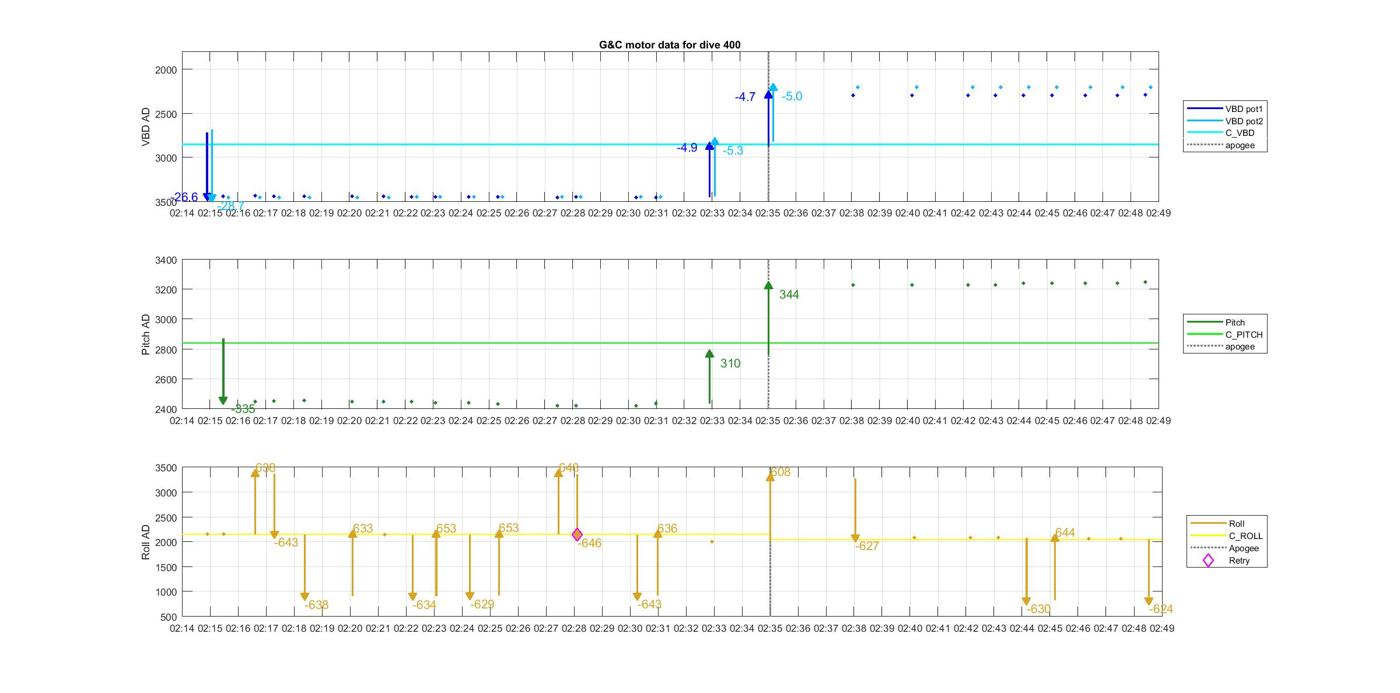Click the '-5.3' VBD data label
This screenshot has height=693, width=1400.
(x=733, y=151)
